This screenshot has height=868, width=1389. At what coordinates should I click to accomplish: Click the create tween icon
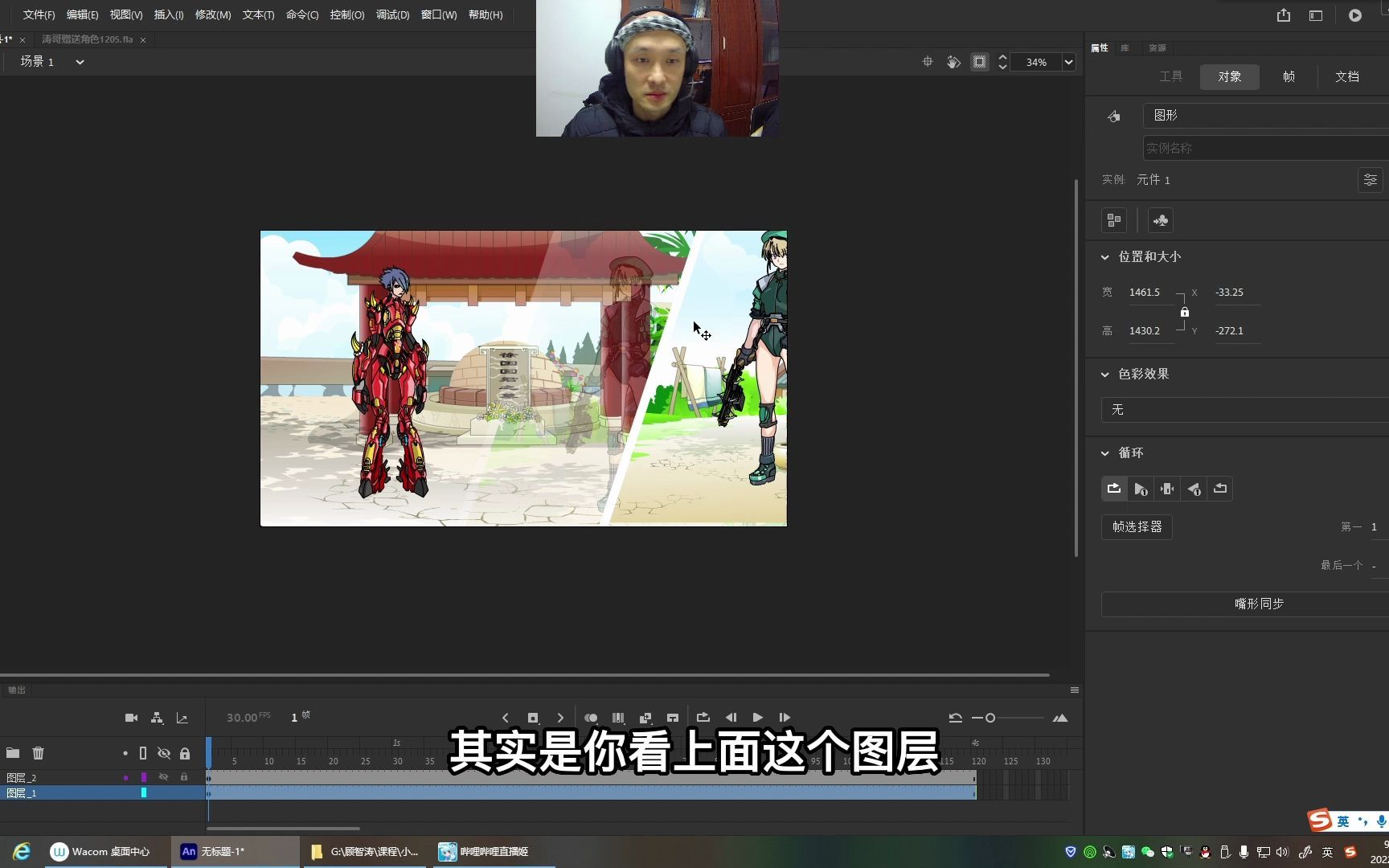coord(645,718)
